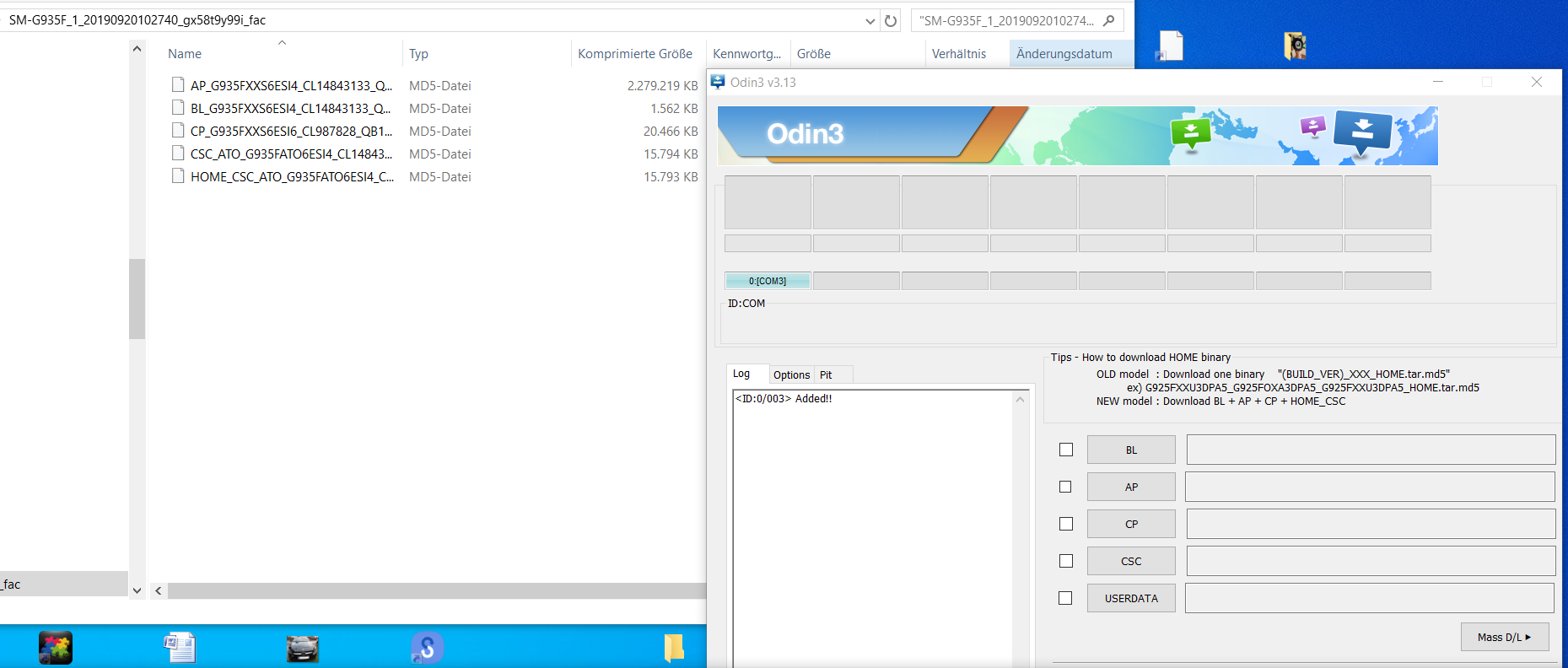Select the white document shortcut on desktop

(1170, 46)
